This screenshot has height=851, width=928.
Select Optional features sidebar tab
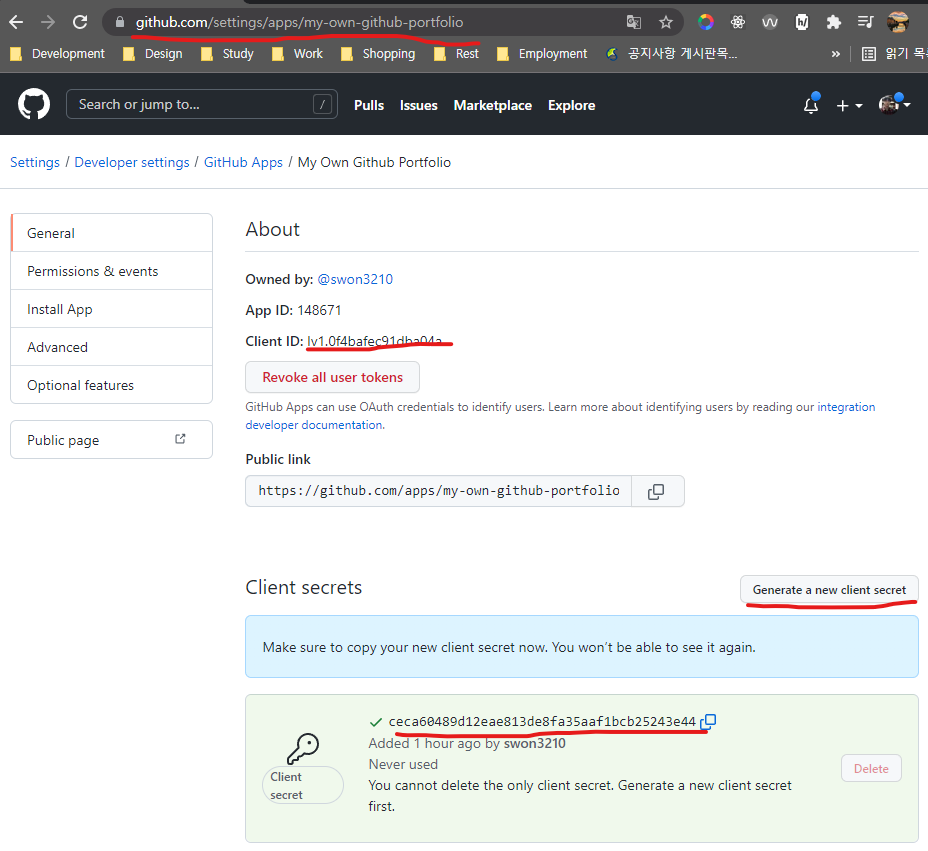pyautogui.click(x=111, y=385)
